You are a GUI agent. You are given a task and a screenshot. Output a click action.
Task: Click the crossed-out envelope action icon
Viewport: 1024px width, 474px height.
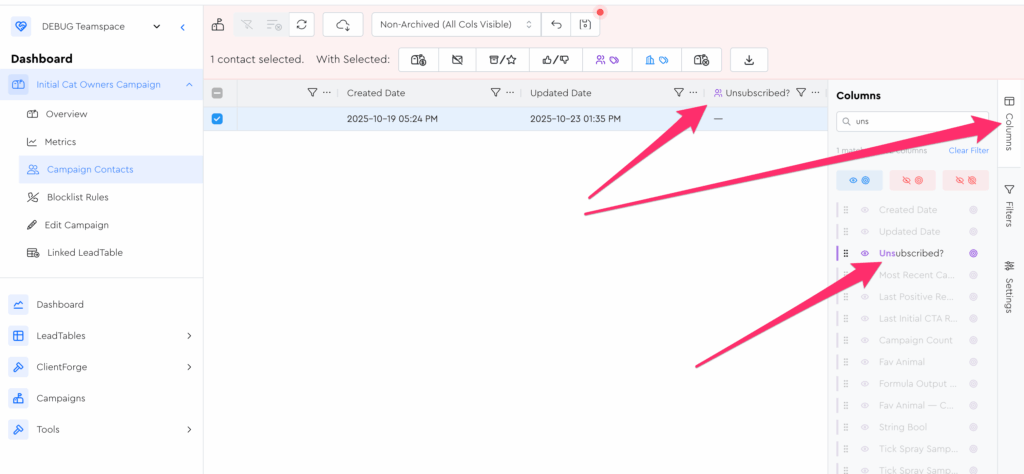pyautogui.click(x=457, y=60)
